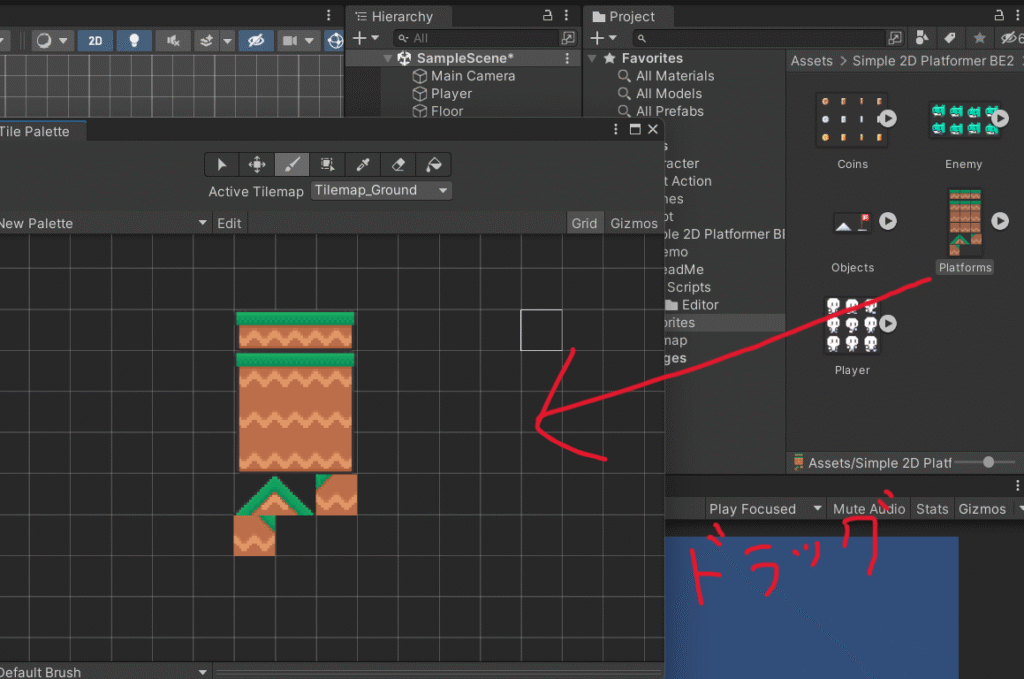Choose the Flood Fill bucket tool
This screenshot has height=679, width=1024.
[x=433, y=165]
